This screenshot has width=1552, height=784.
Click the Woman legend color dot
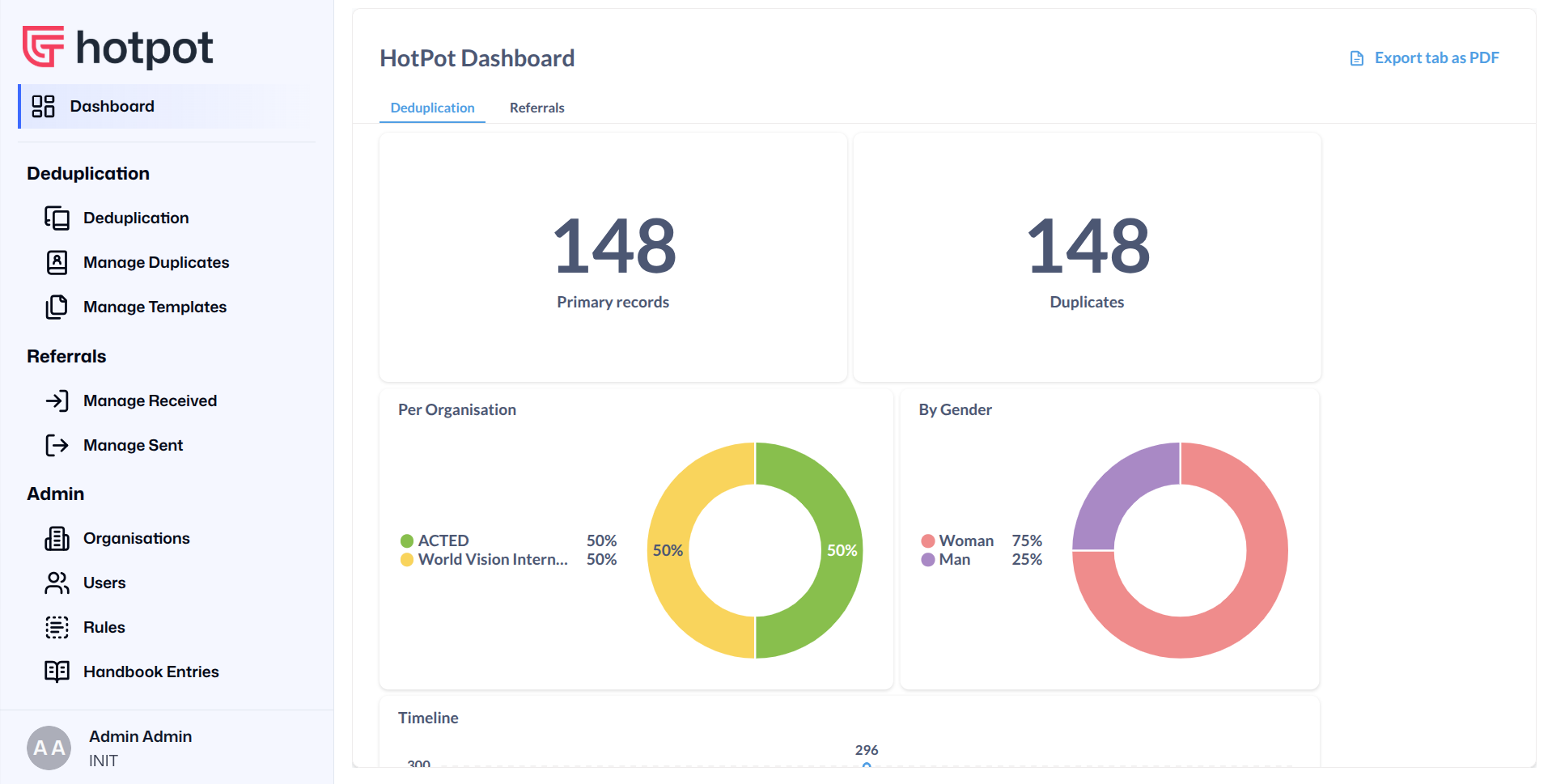point(928,540)
